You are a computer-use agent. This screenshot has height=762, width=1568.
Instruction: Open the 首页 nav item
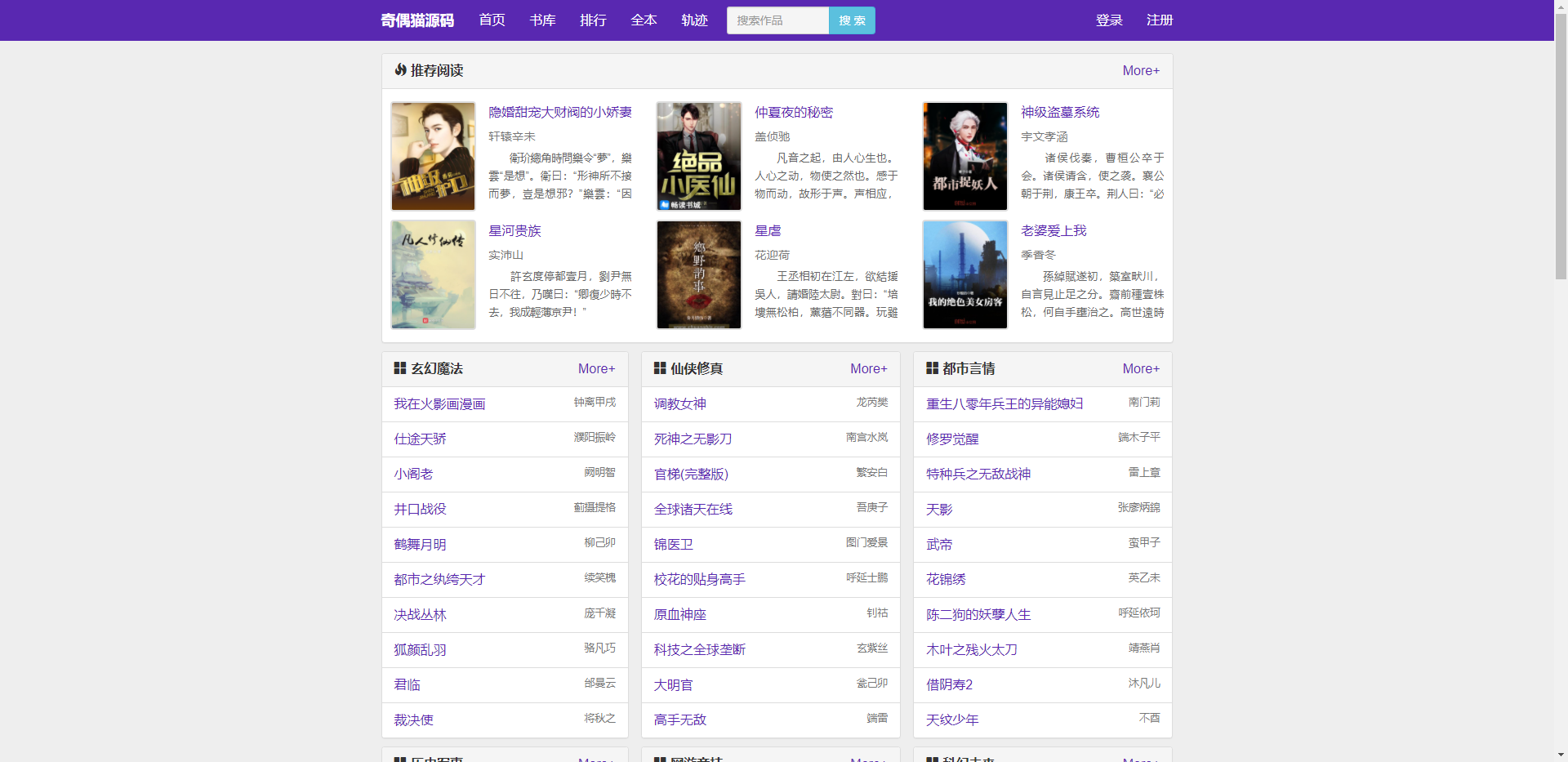coord(492,20)
